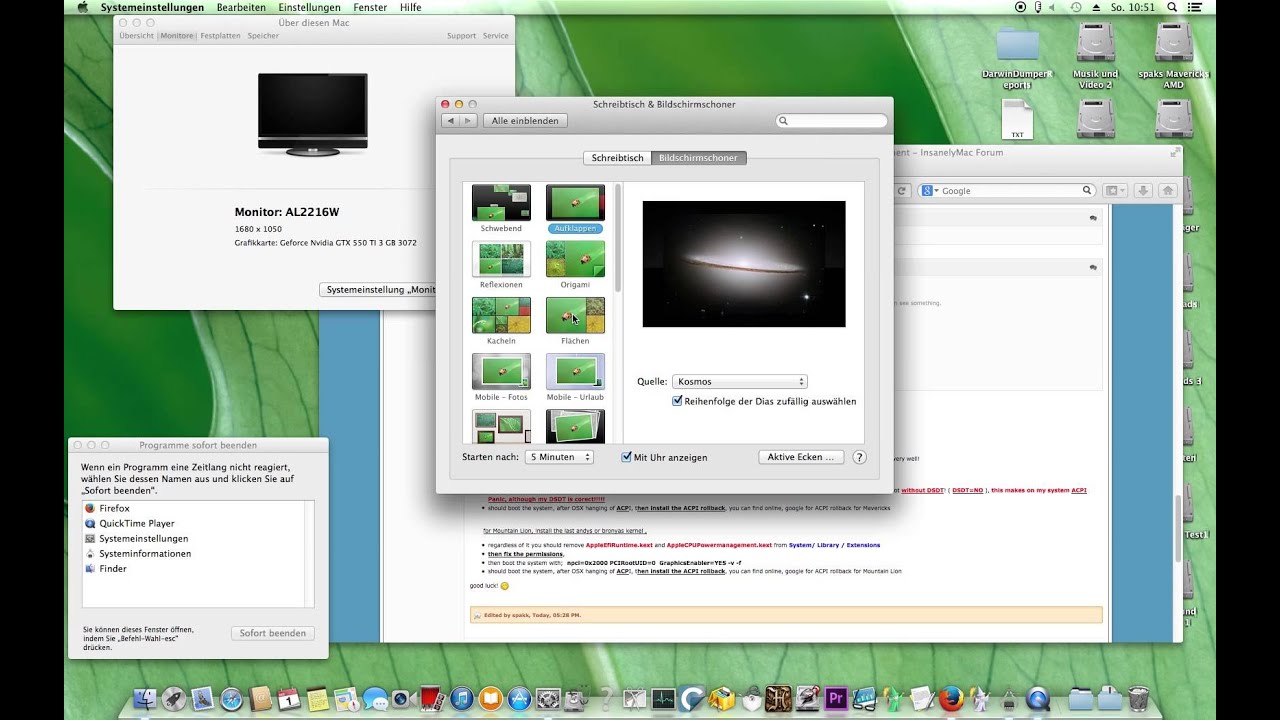Click the Sofort beenden button
1280x720 pixels.
click(x=273, y=633)
